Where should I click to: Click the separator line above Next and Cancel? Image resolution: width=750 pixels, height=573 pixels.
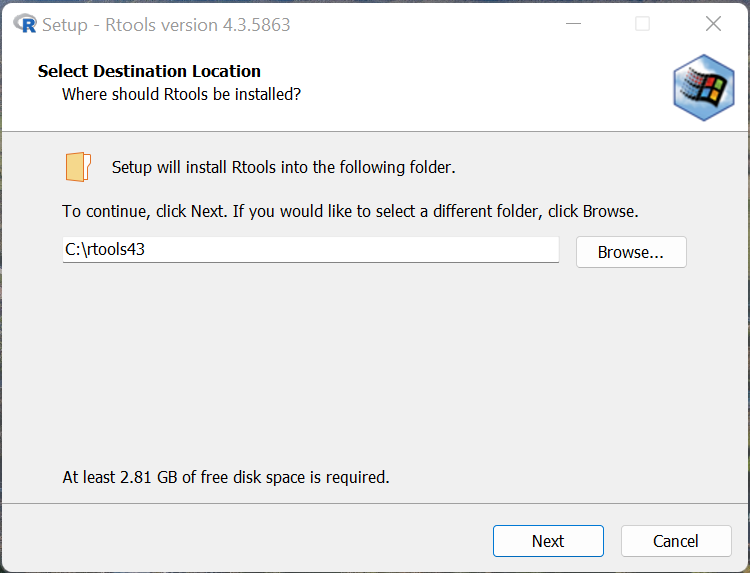375,504
